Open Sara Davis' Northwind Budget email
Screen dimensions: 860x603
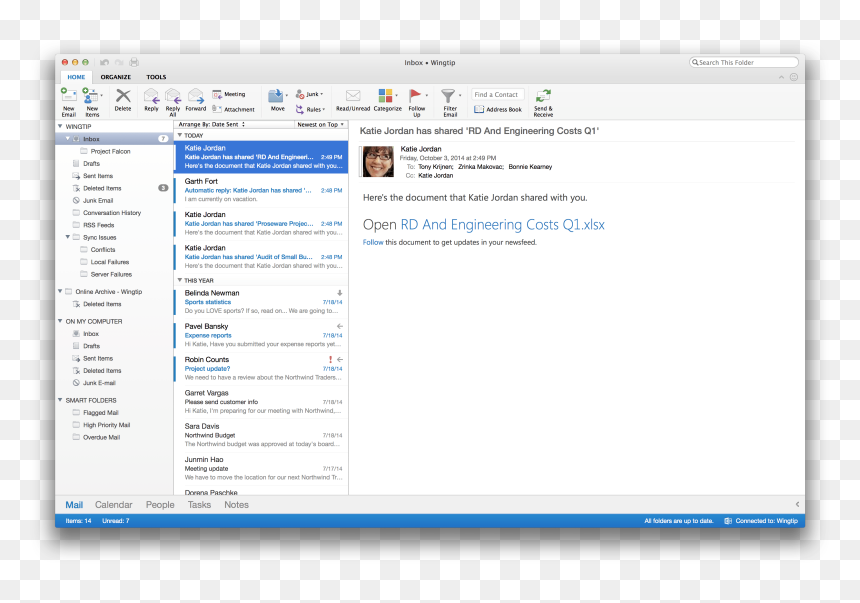coord(261,435)
